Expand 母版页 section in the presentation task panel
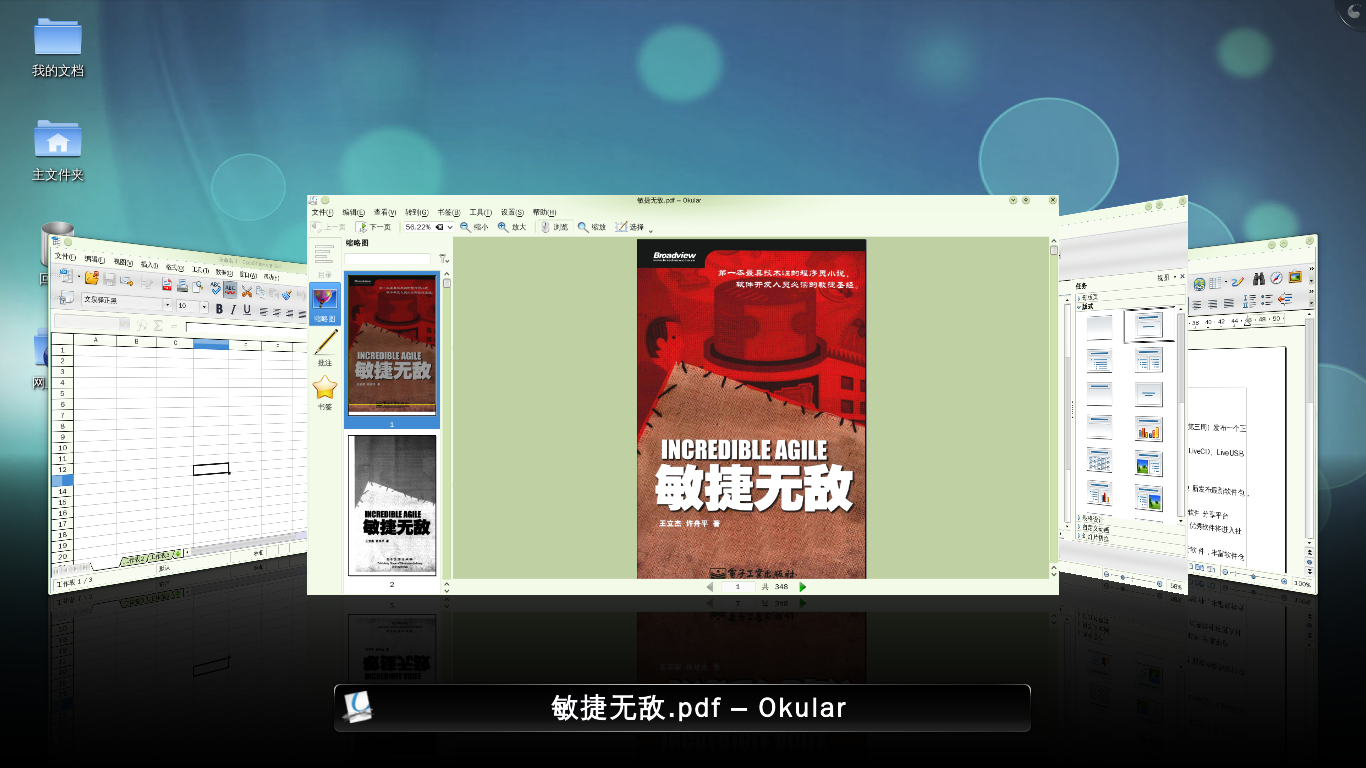This screenshot has width=1366, height=768. pyautogui.click(x=1088, y=297)
